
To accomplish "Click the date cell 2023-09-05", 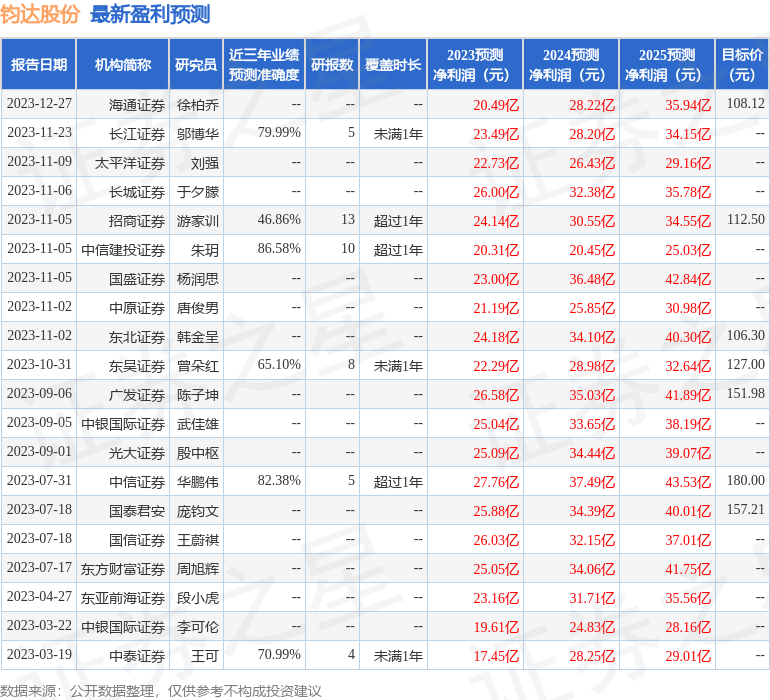I will (x=39, y=422).
